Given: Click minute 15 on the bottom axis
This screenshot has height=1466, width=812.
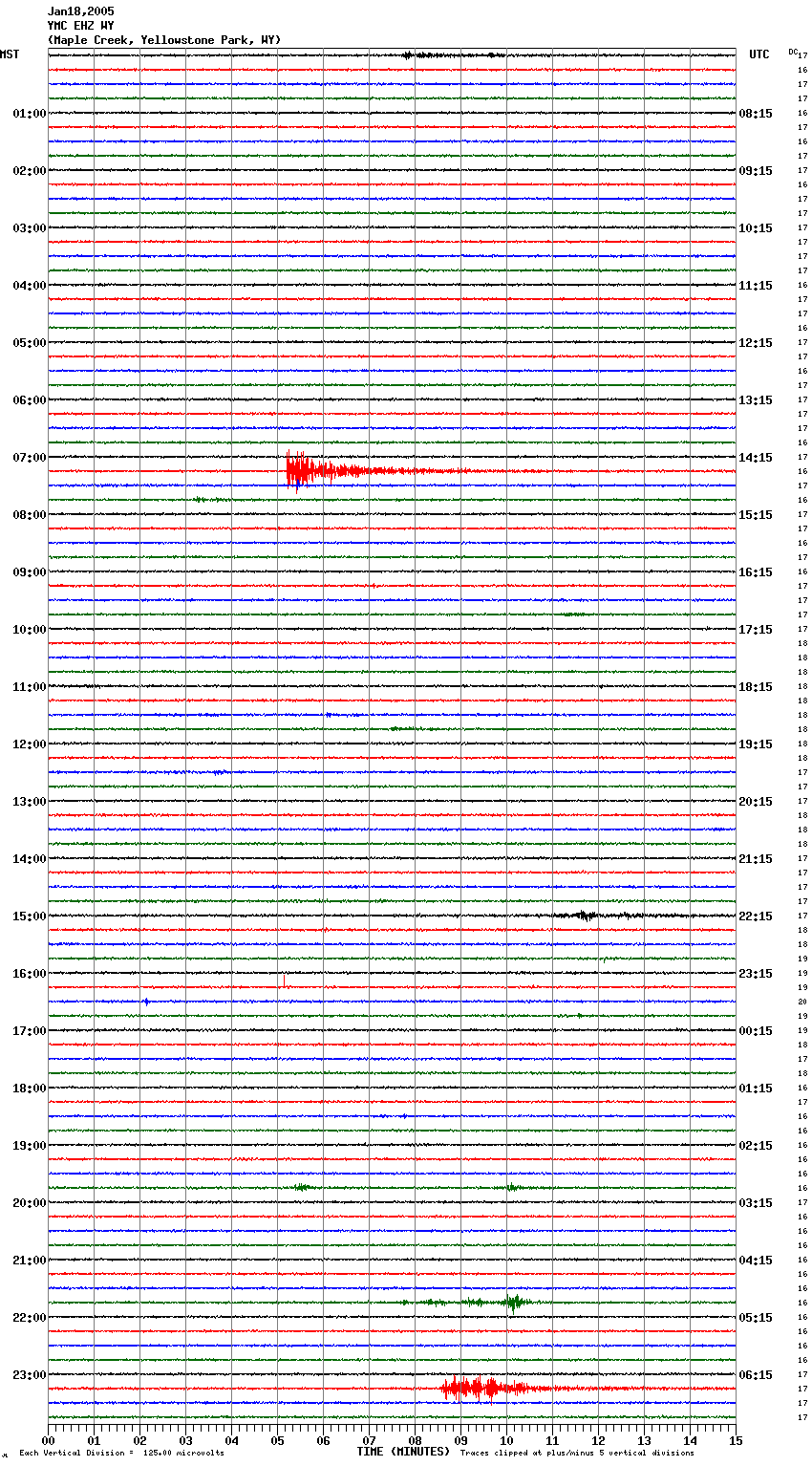Looking at the screenshot, I should coord(735,1440).
